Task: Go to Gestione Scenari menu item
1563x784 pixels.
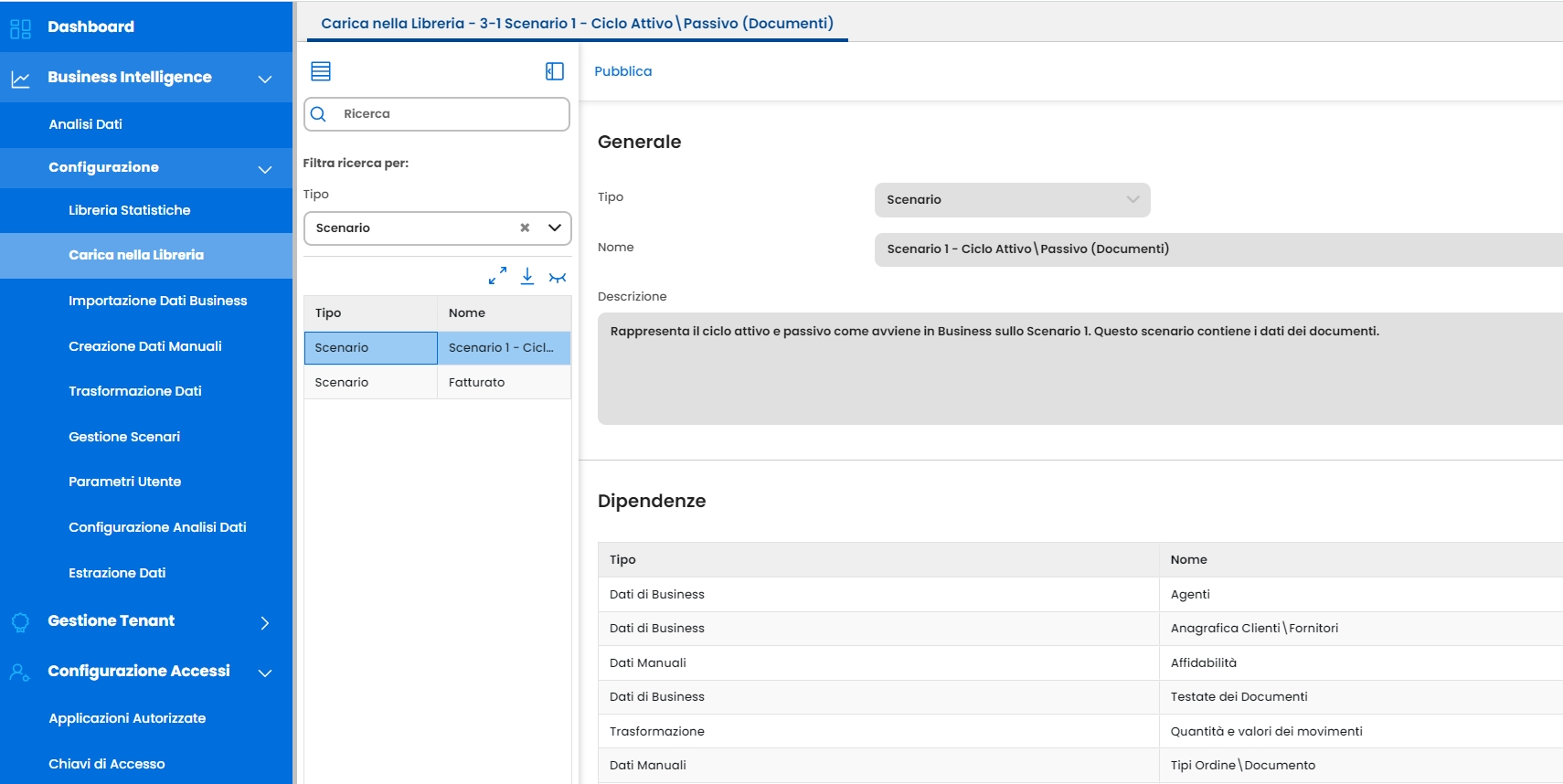Action: (x=124, y=437)
